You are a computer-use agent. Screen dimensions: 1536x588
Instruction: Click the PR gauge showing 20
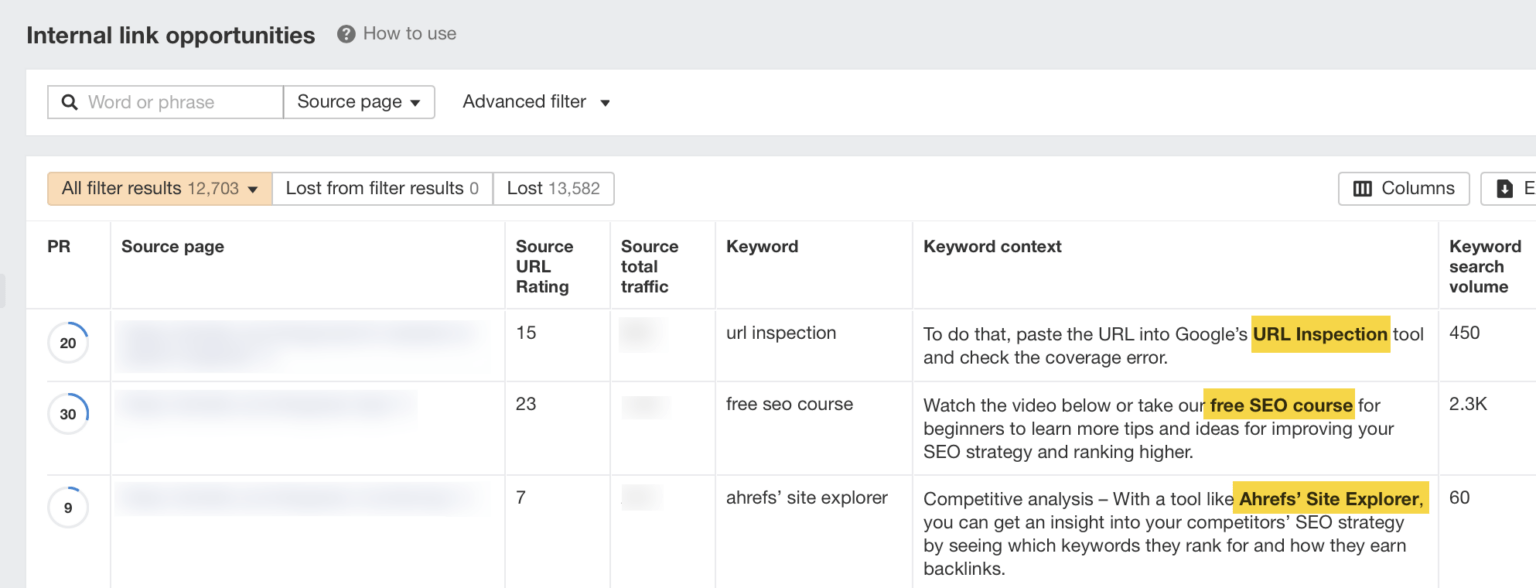[68, 342]
